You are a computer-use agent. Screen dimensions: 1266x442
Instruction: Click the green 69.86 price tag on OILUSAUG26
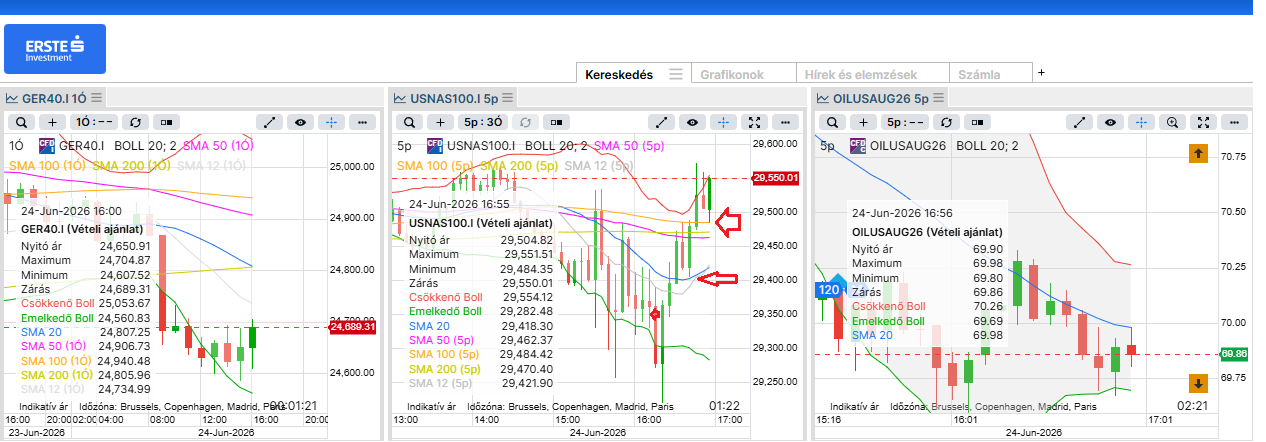[x=1232, y=354]
